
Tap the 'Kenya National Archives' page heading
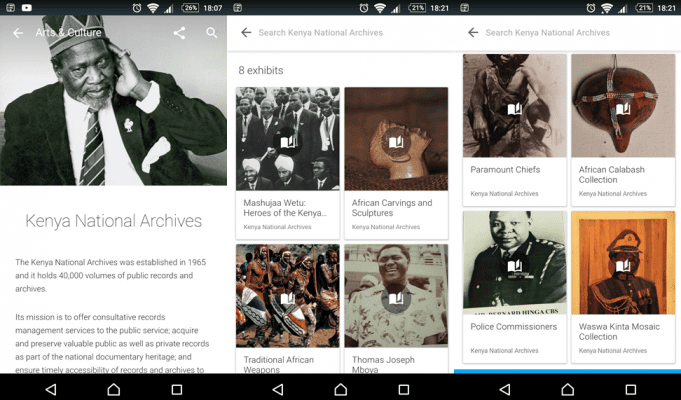[x=113, y=221]
